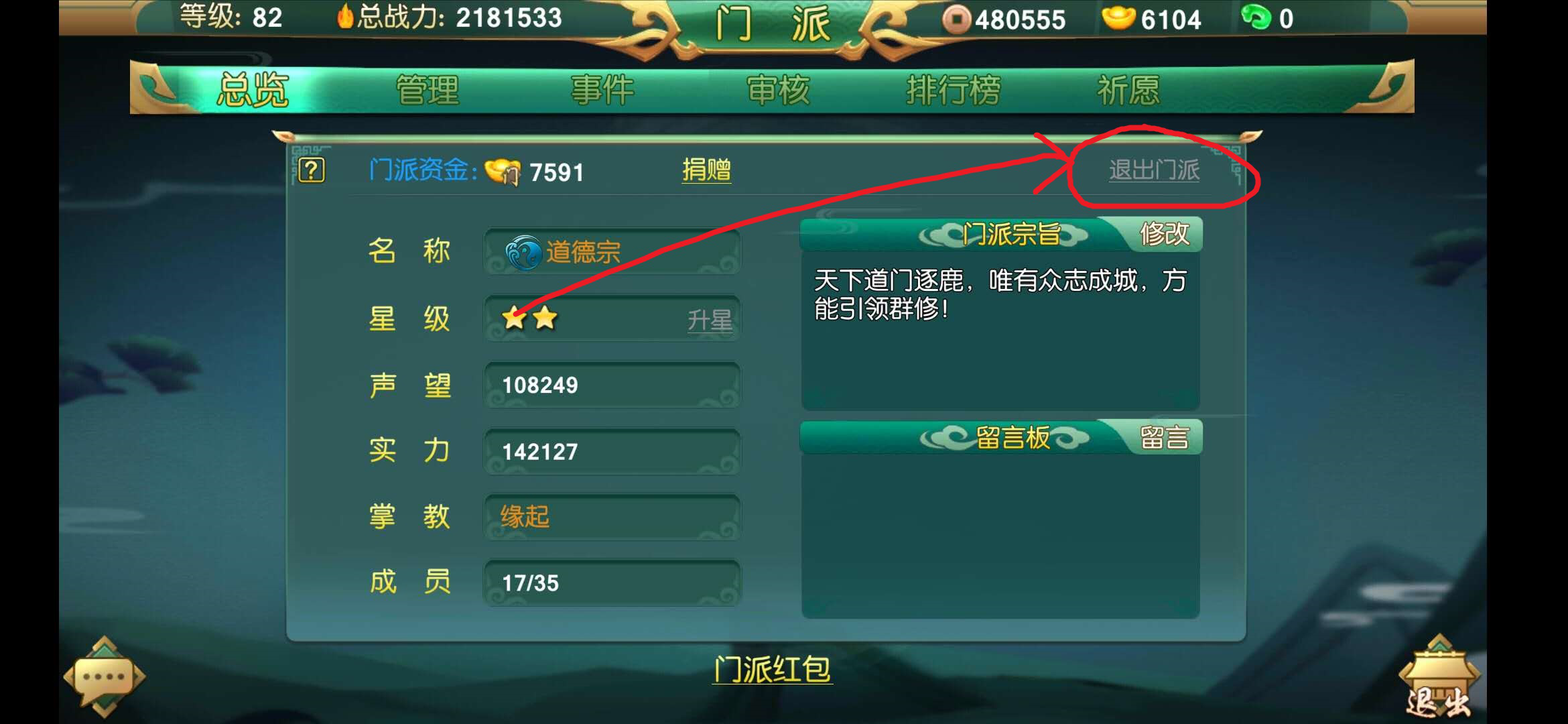This screenshot has width=1568, height=724.
Task: Open the 祈愿 tab
Action: tap(1128, 90)
